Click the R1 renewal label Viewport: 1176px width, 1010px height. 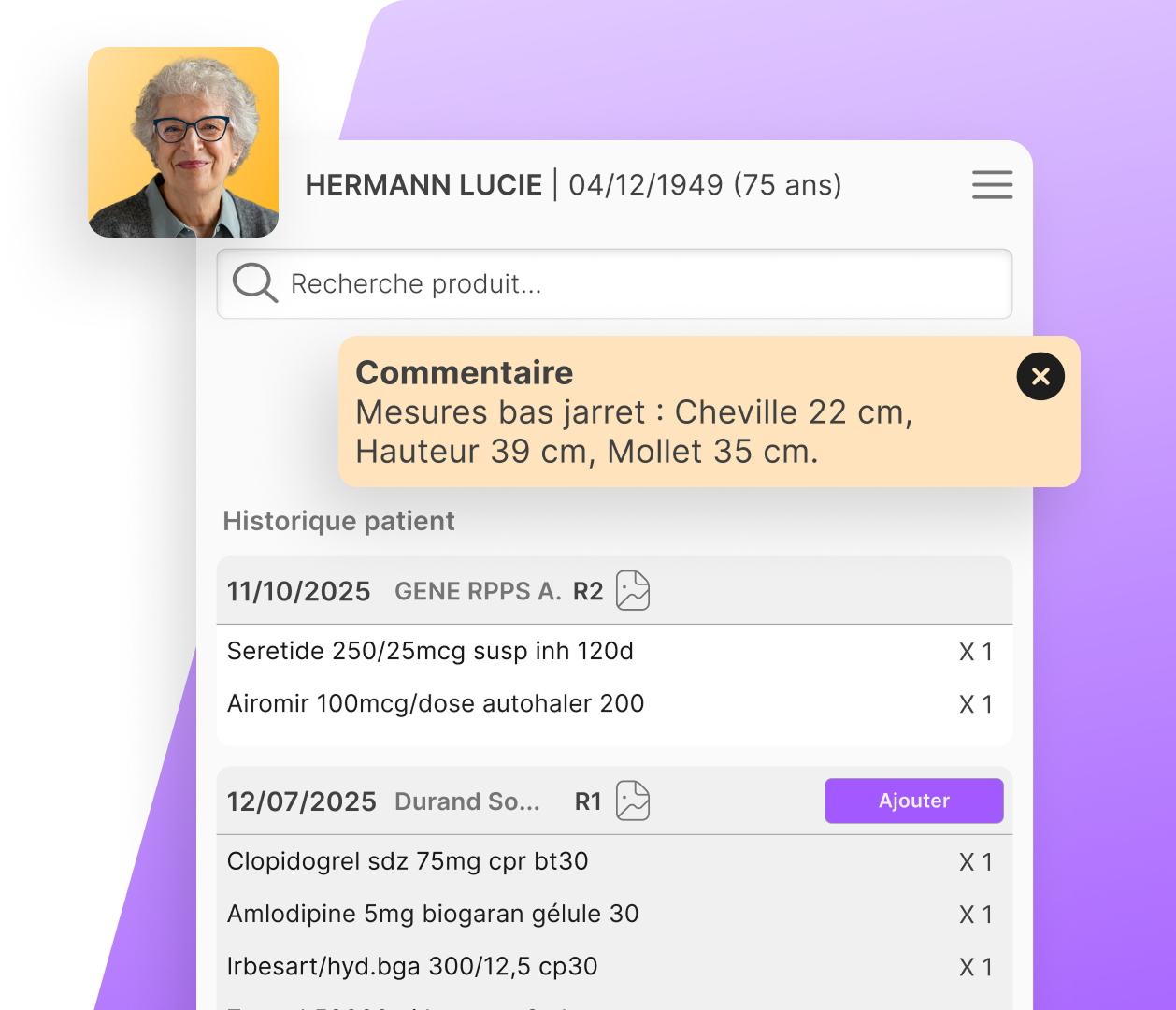[588, 801]
